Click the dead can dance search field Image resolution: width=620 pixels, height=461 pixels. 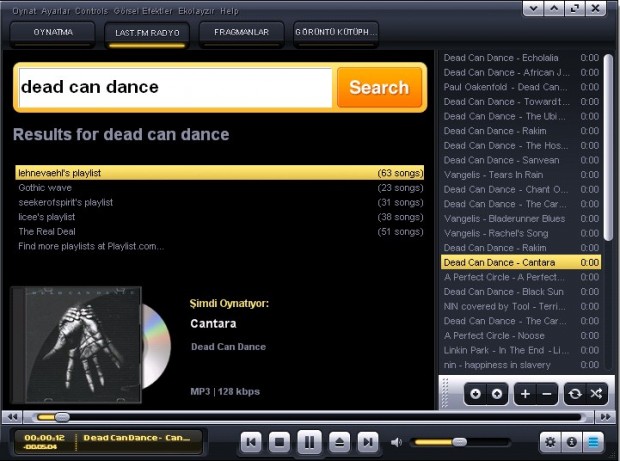click(x=176, y=87)
